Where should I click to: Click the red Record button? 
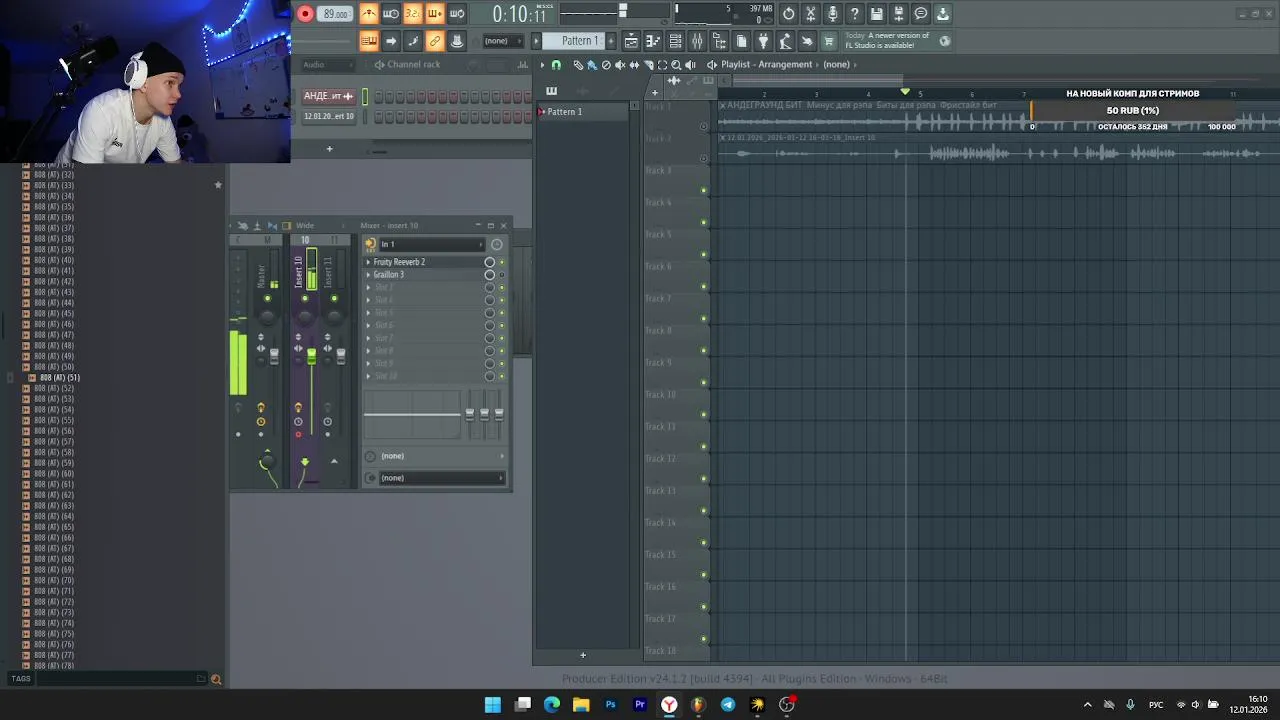(305, 14)
